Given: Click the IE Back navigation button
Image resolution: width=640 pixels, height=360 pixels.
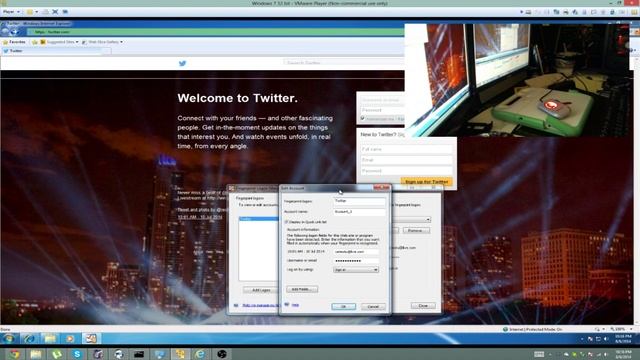Looking at the screenshot, I should pyautogui.click(x=5, y=32).
